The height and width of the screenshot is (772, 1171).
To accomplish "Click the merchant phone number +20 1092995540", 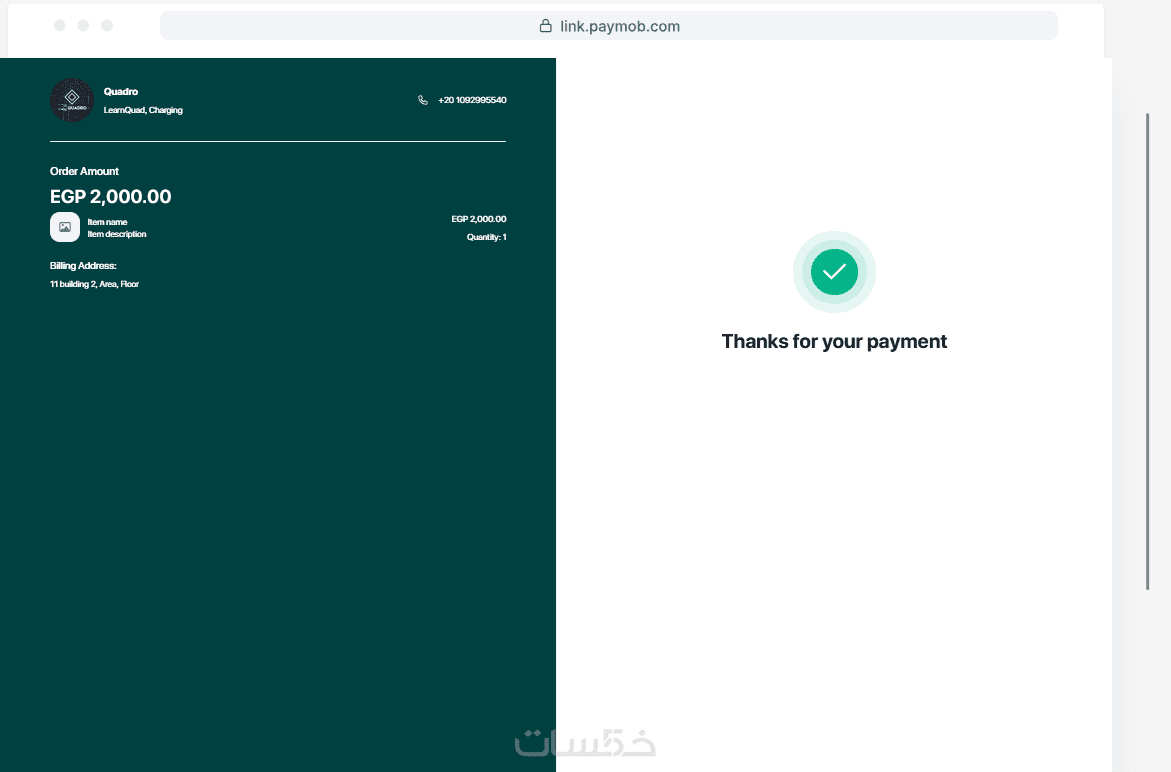I will pos(472,100).
